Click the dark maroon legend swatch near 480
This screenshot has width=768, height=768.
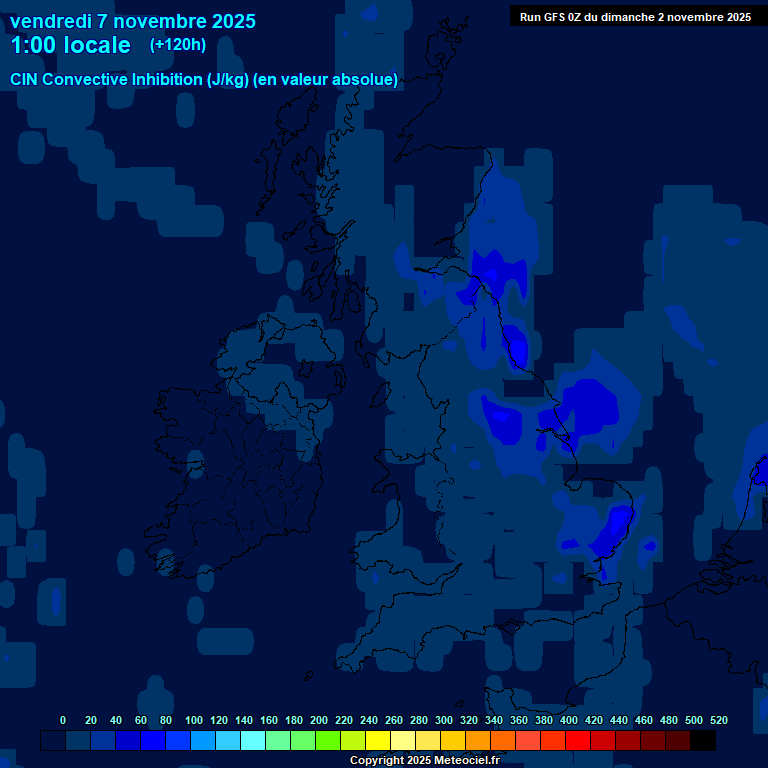[x=678, y=741]
